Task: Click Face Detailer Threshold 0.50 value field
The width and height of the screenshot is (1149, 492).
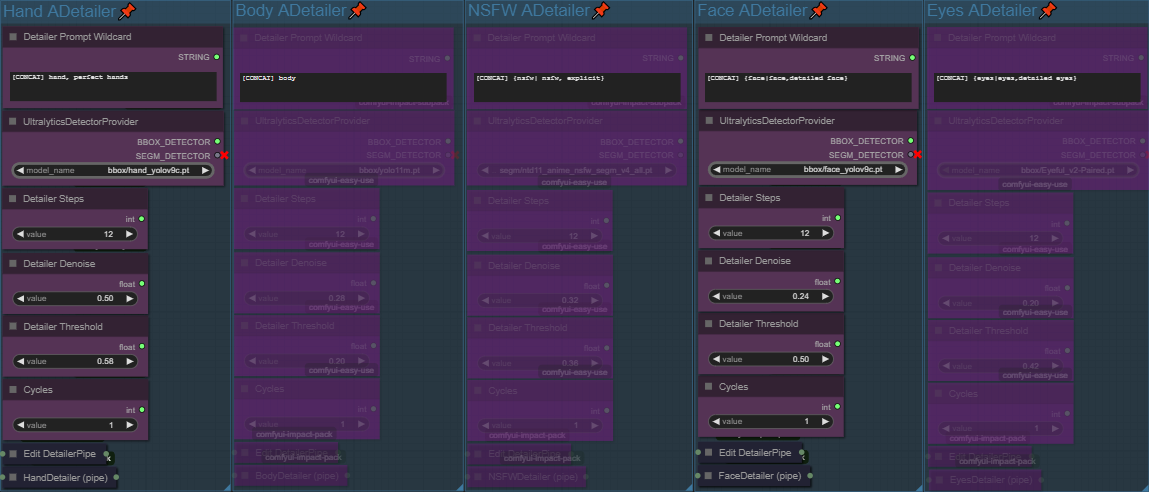Action: coord(771,359)
